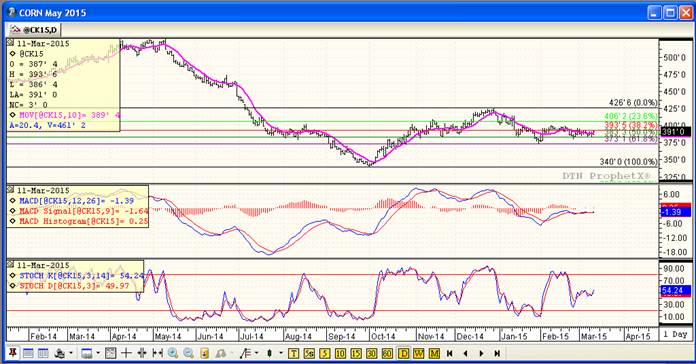Open the dropdown arrow next to the printer icon
Image resolution: width=696 pixels, height=364 pixels.
point(71,353)
